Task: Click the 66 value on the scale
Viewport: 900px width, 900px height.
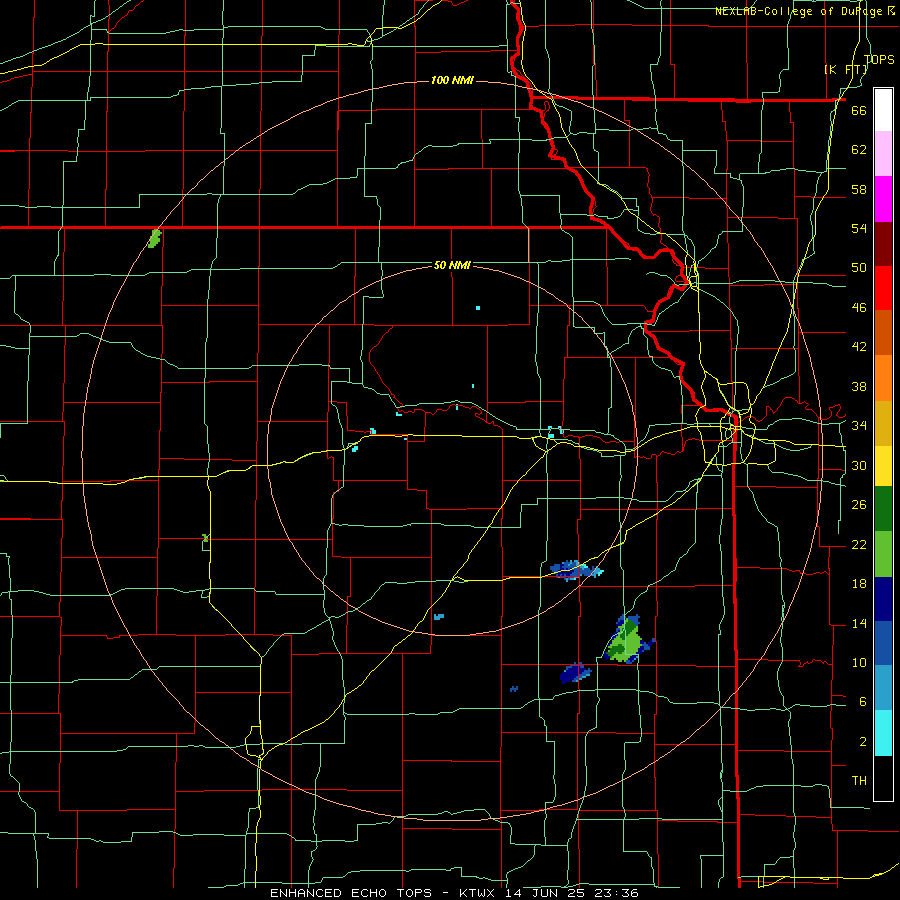Action: click(x=859, y=111)
